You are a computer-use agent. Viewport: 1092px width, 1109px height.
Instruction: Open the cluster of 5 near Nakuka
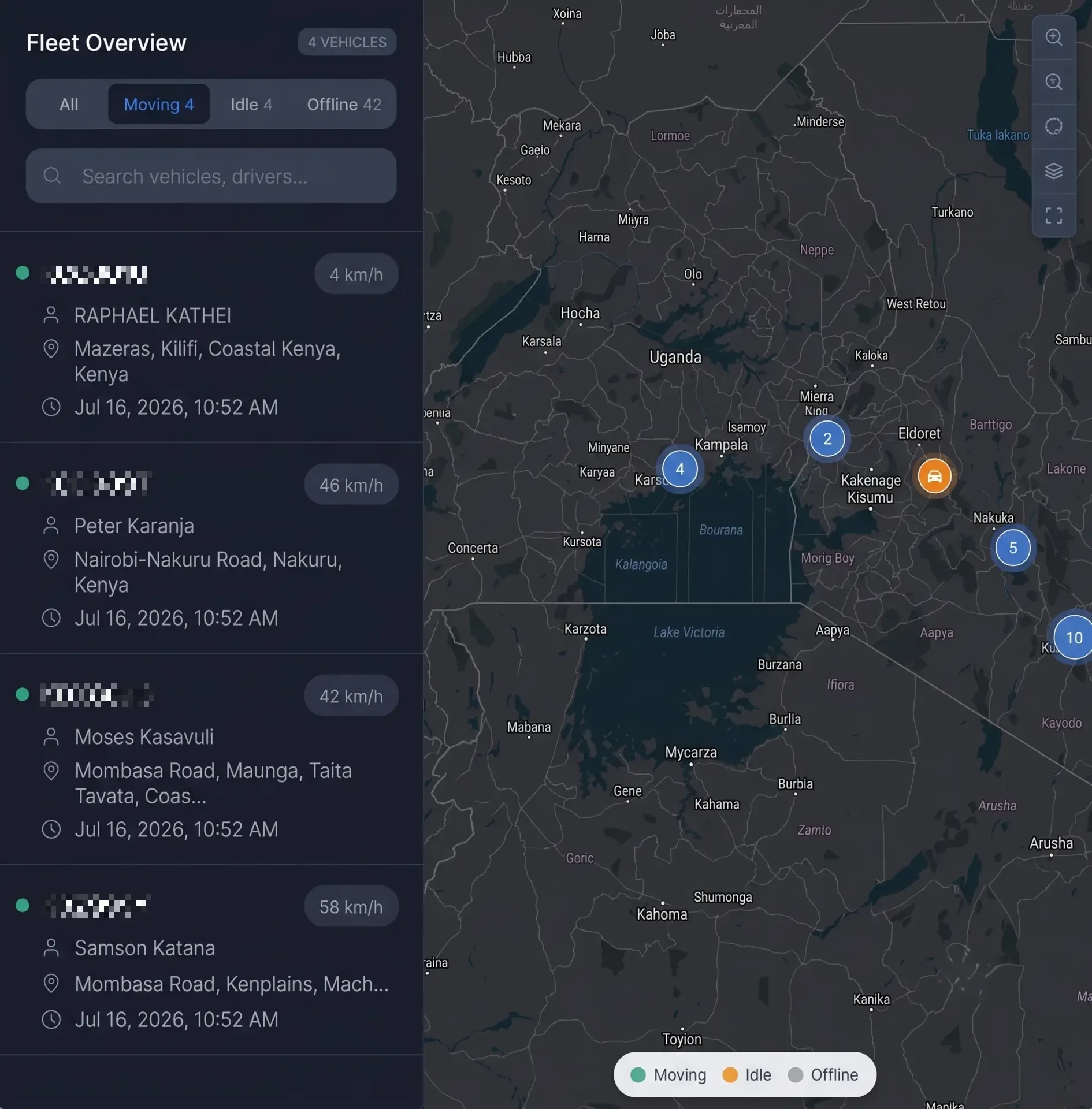1012,548
